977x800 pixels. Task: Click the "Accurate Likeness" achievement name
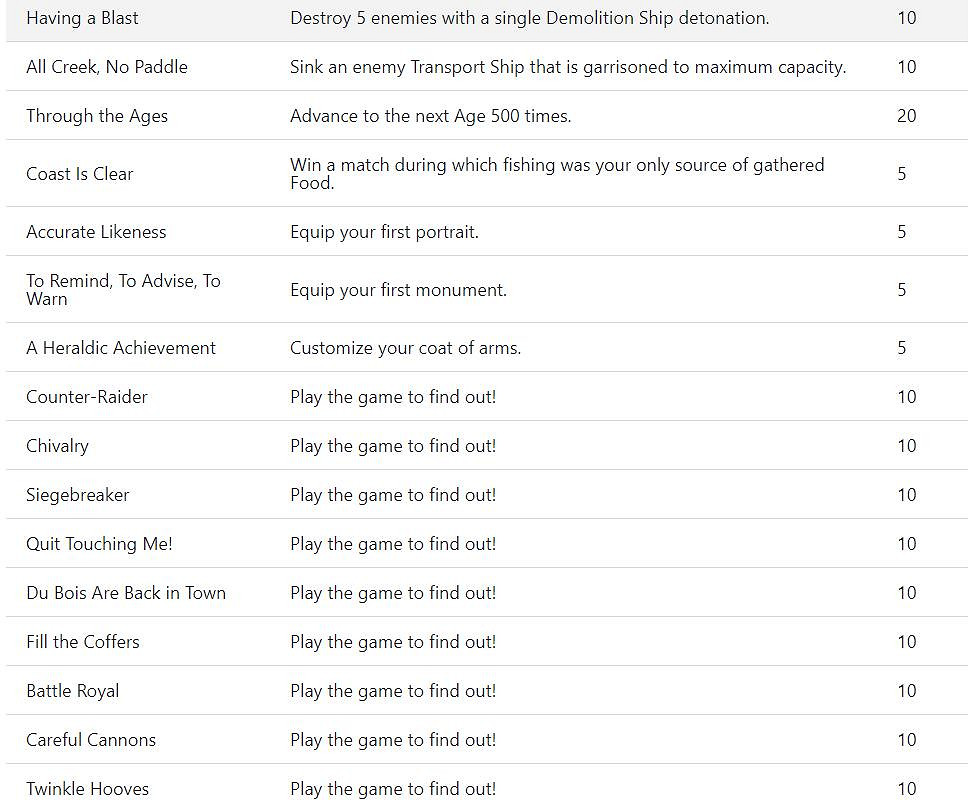pyautogui.click(x=96, y=232)
